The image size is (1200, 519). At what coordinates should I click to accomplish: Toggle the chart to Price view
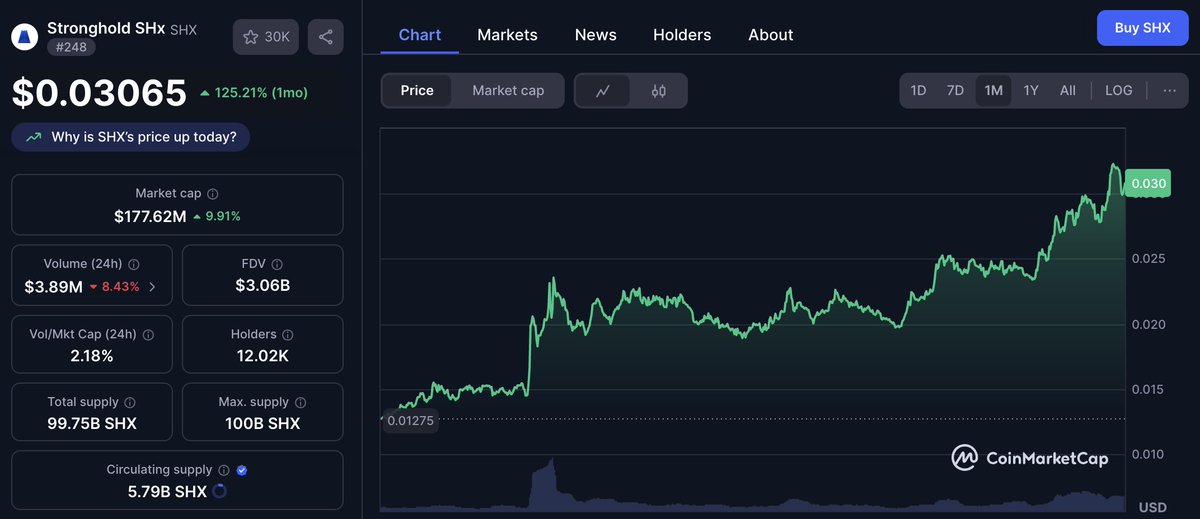click(x=417, y=91)
